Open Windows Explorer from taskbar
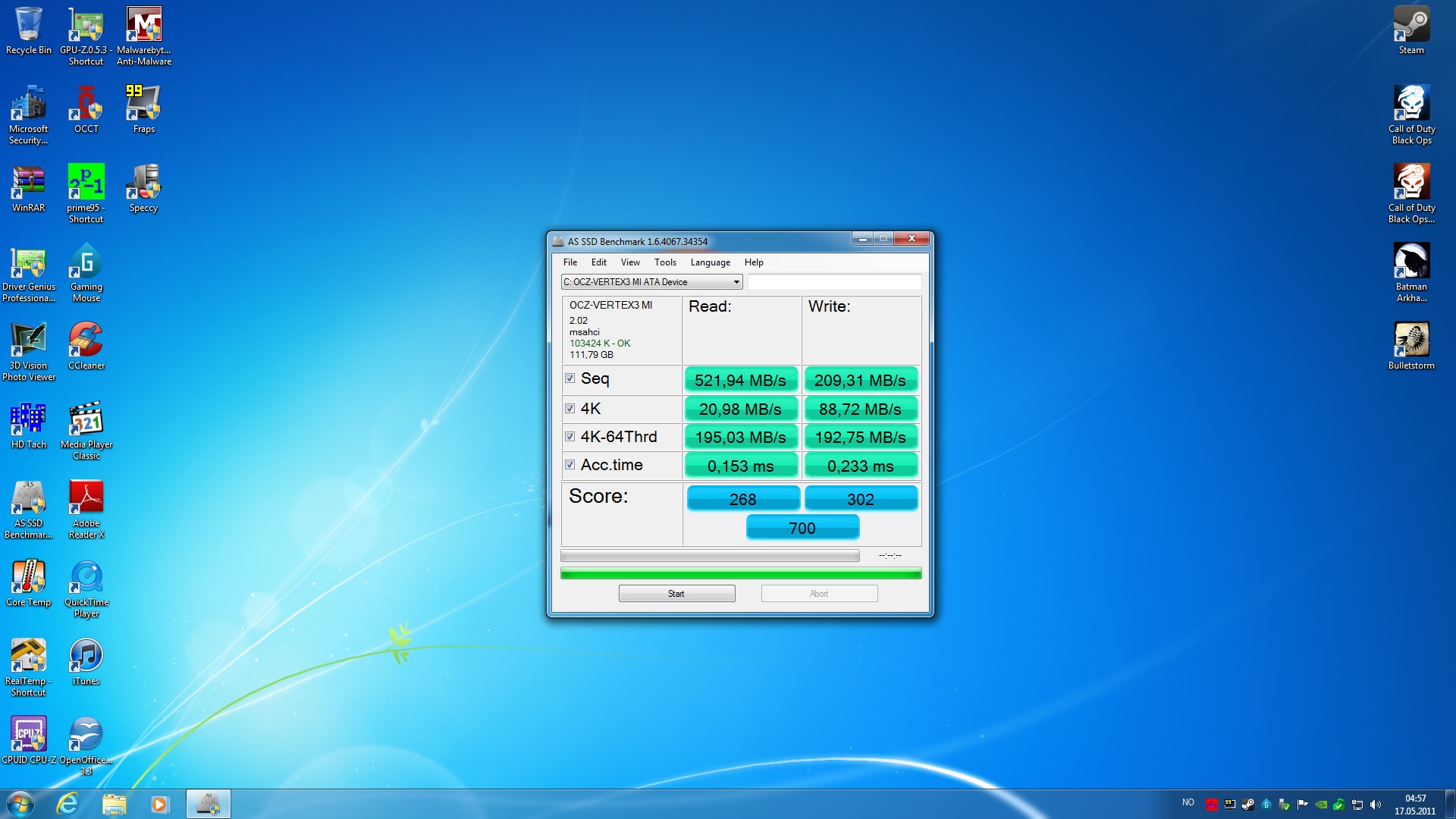 (x=114, y=804)
